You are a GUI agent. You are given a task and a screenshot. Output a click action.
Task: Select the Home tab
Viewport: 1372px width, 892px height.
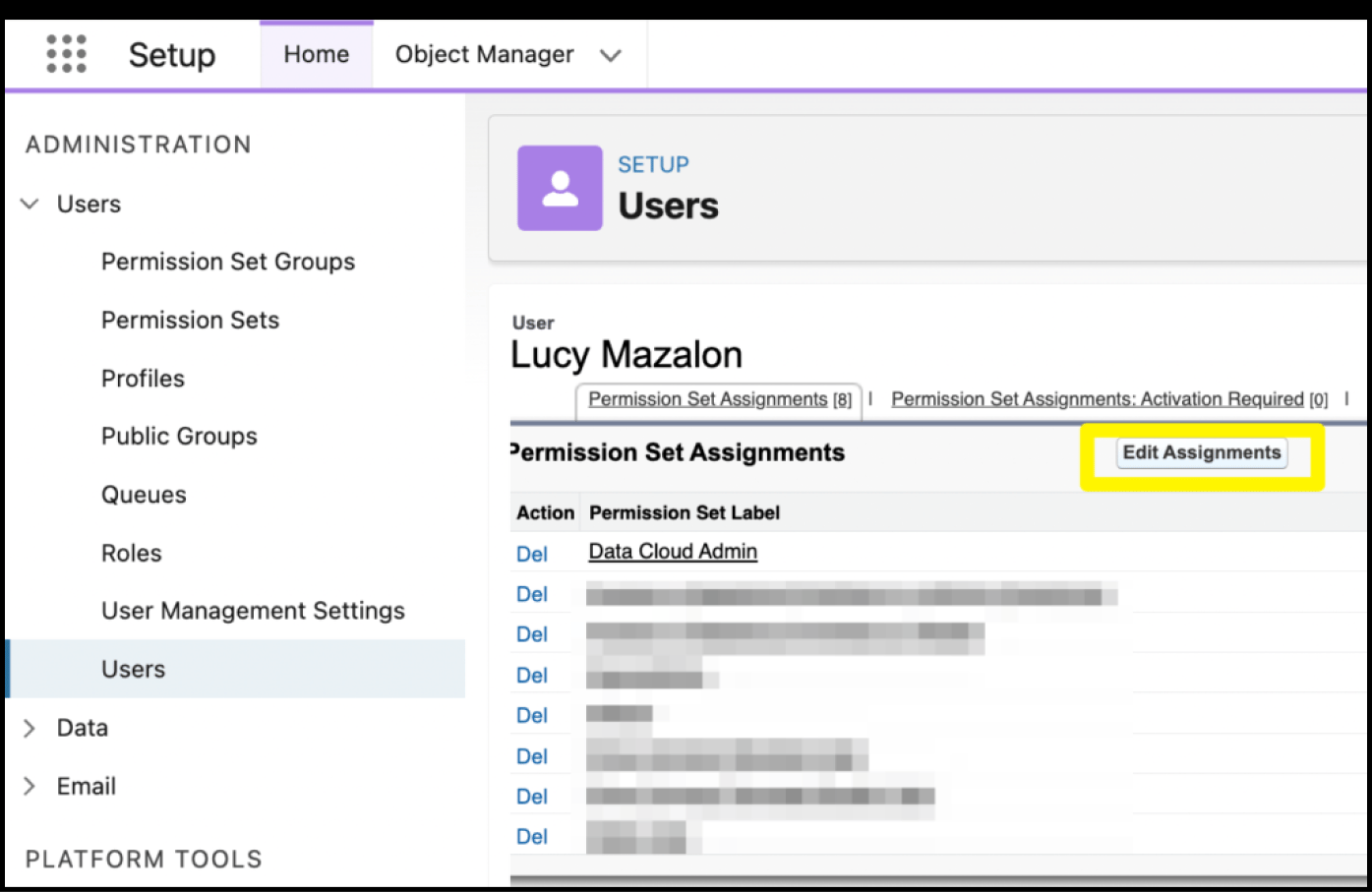coord(316,54)
